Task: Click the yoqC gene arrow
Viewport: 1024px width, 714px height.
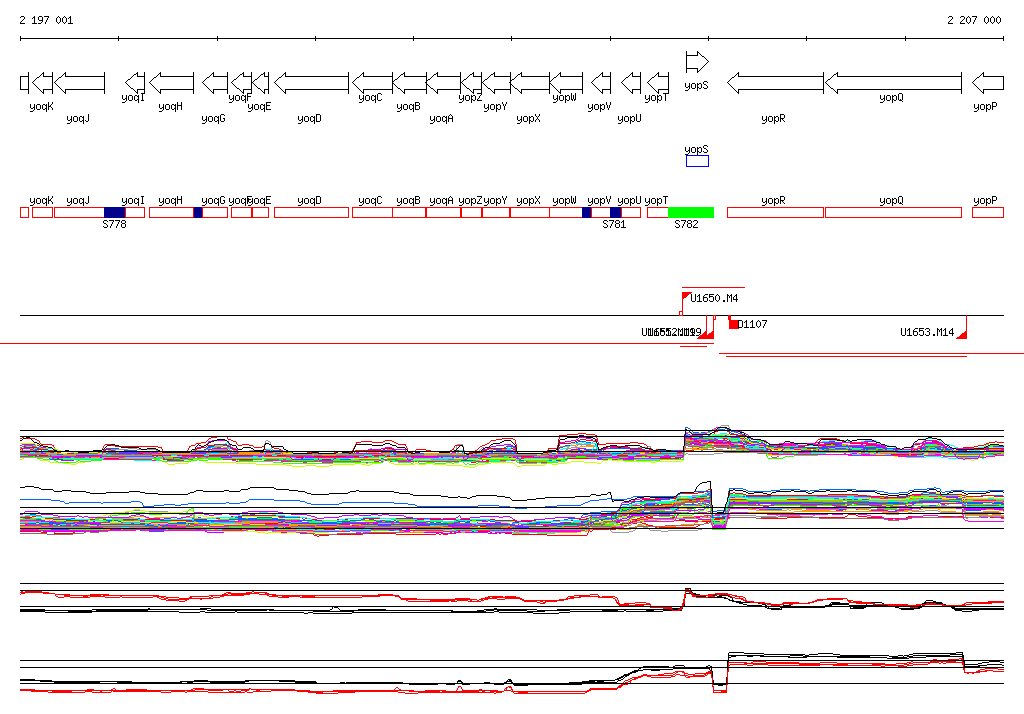Action: [x=372, y=83]
